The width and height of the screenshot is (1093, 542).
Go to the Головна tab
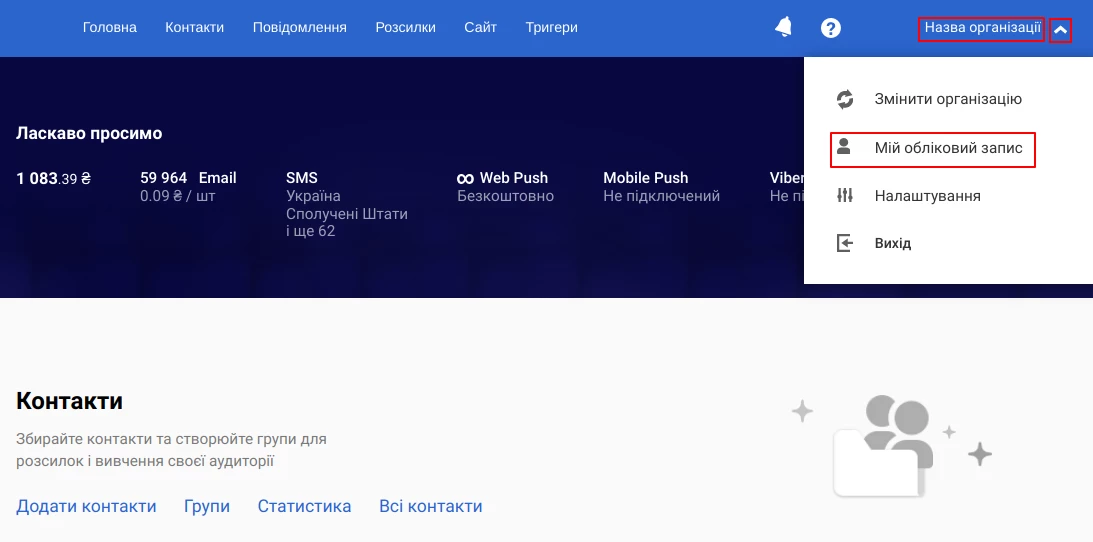(x=109, y=28)
